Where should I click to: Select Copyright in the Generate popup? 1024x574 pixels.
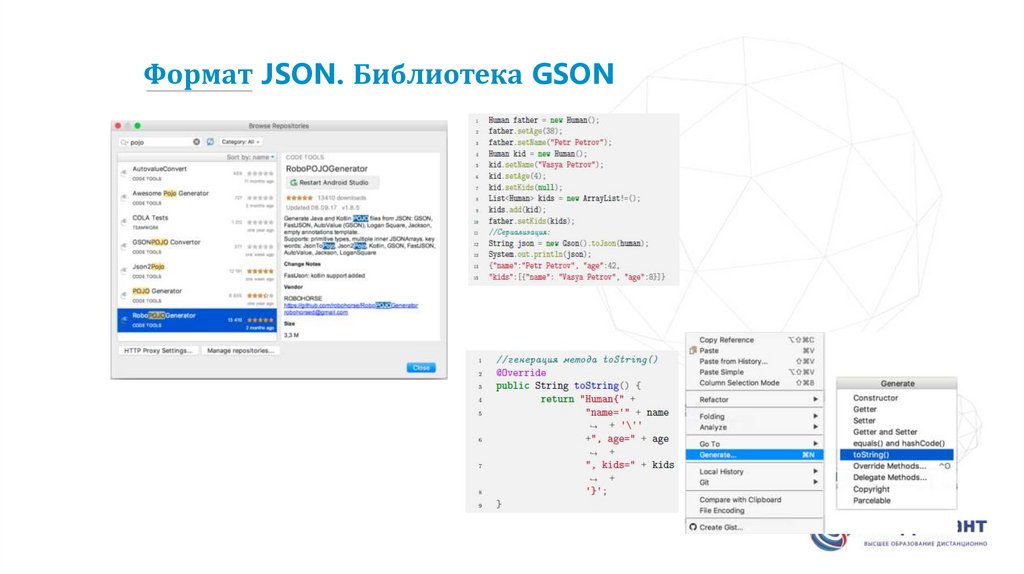[x=896, y=489]
